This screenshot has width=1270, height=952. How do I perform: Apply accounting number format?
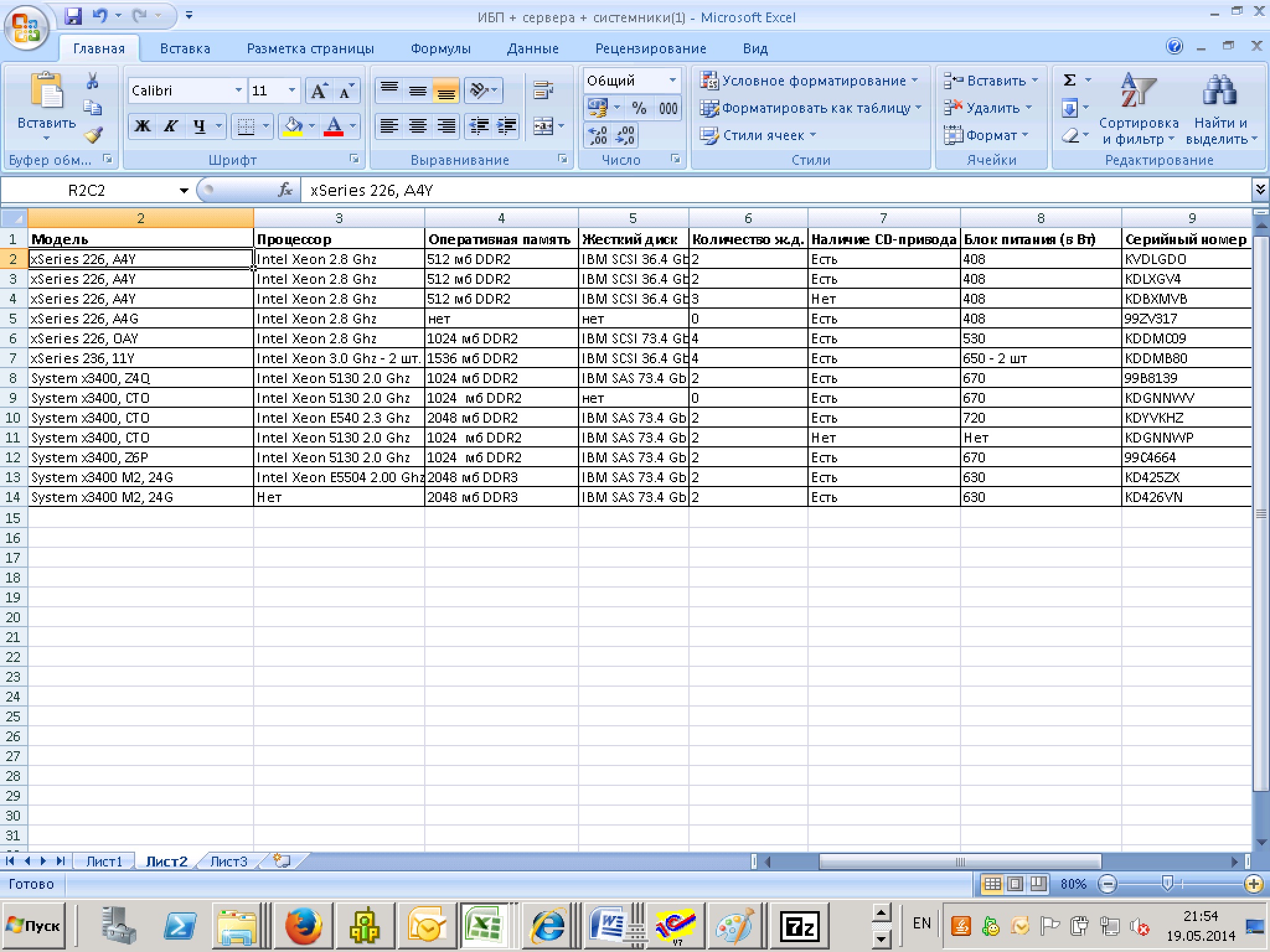(598, 108)
